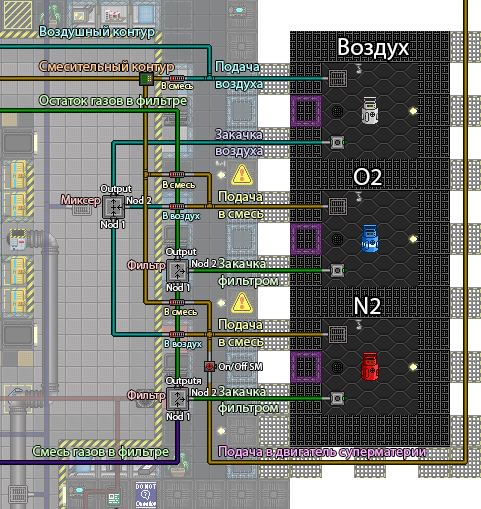Click the red N2 canister

click(370, 366)
